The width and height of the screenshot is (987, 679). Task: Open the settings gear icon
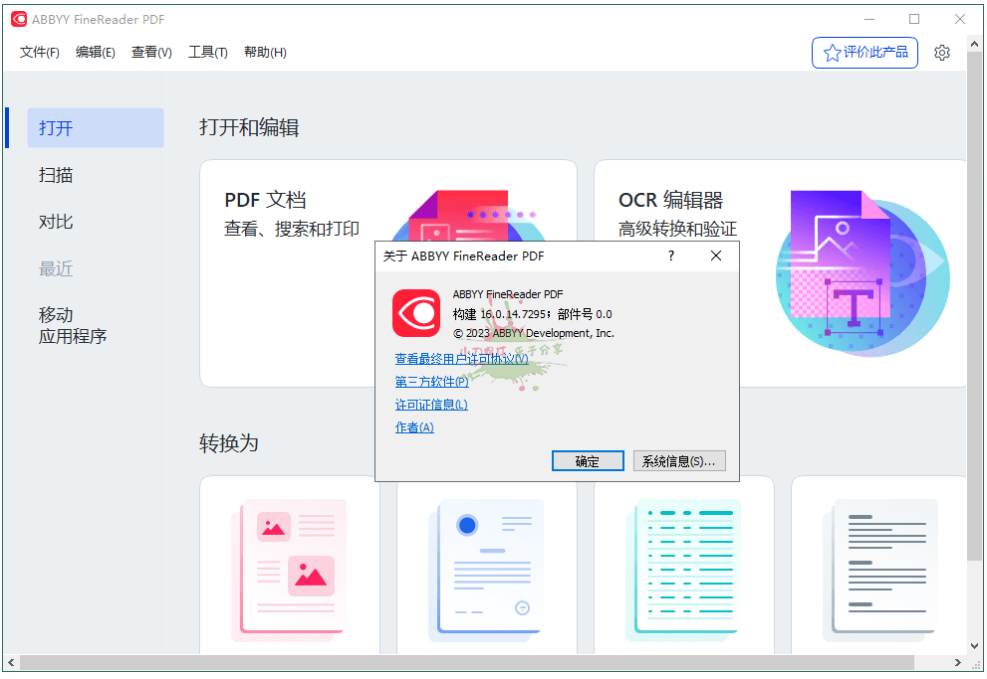941,52
